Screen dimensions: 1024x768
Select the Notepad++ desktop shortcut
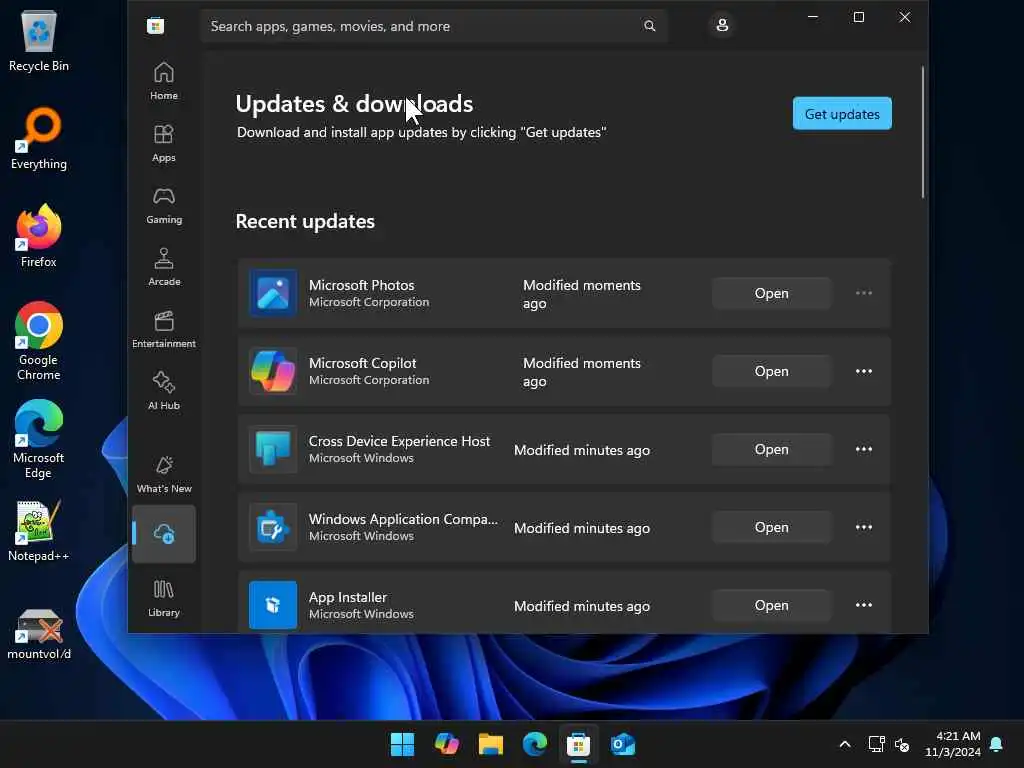pos(39,531)
